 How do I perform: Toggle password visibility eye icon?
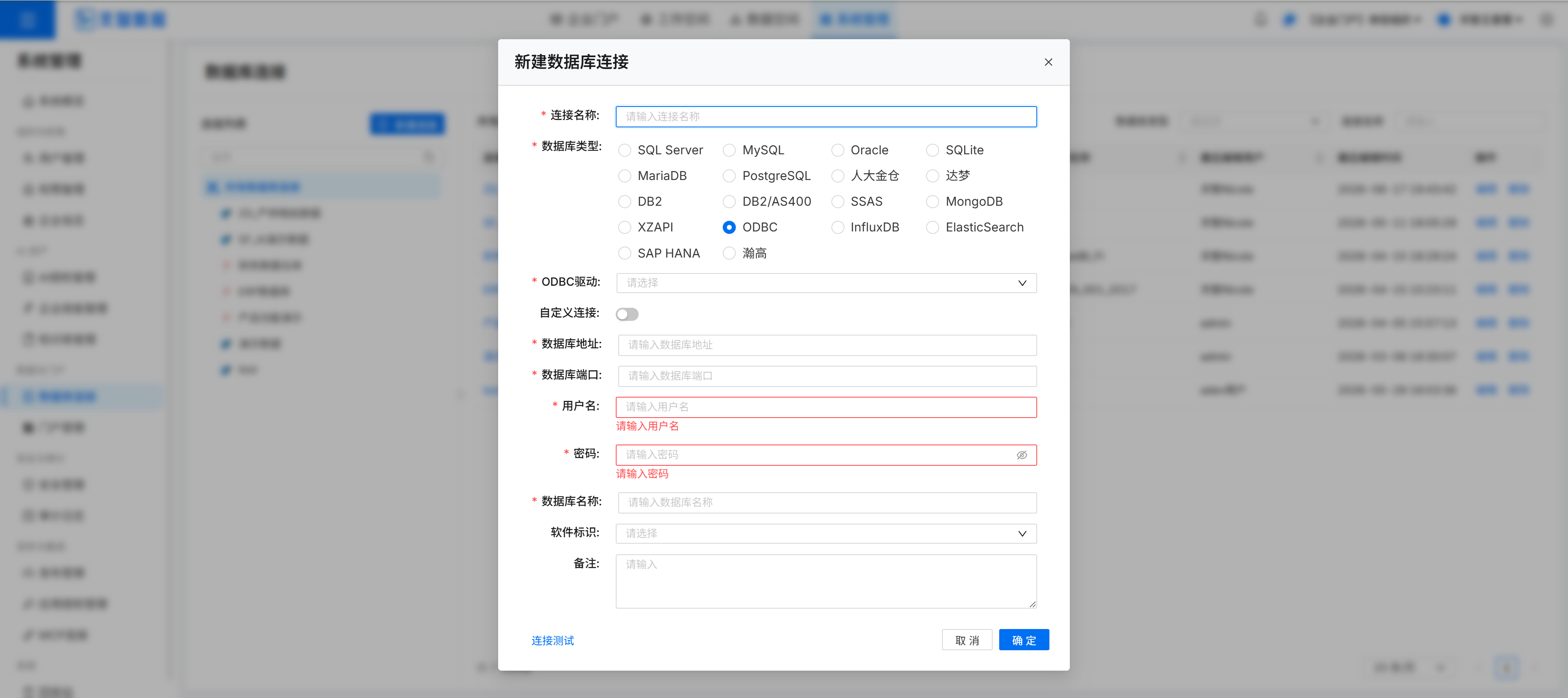1022,455
